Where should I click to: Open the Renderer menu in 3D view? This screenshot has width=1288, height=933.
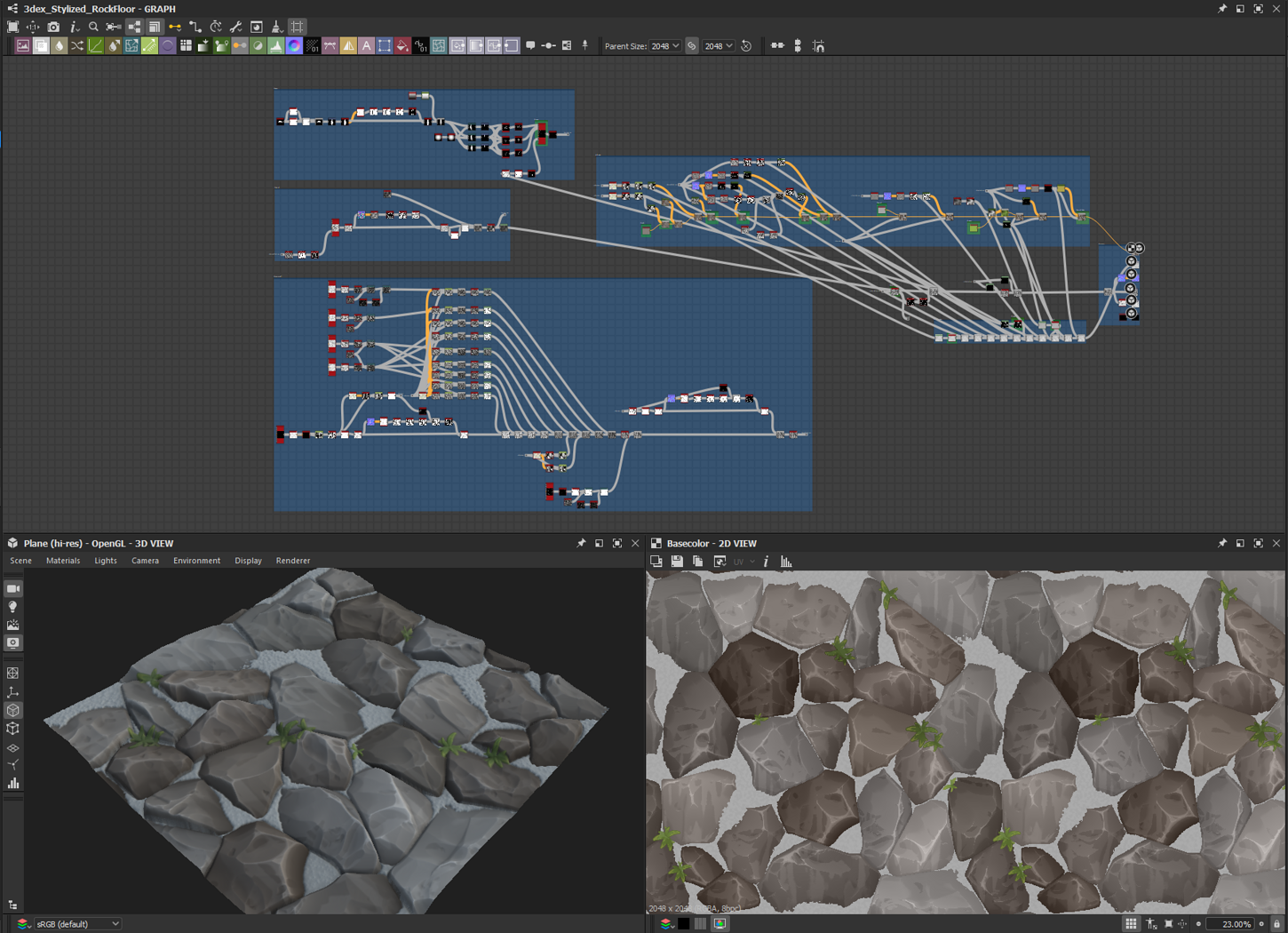[292, 561]
